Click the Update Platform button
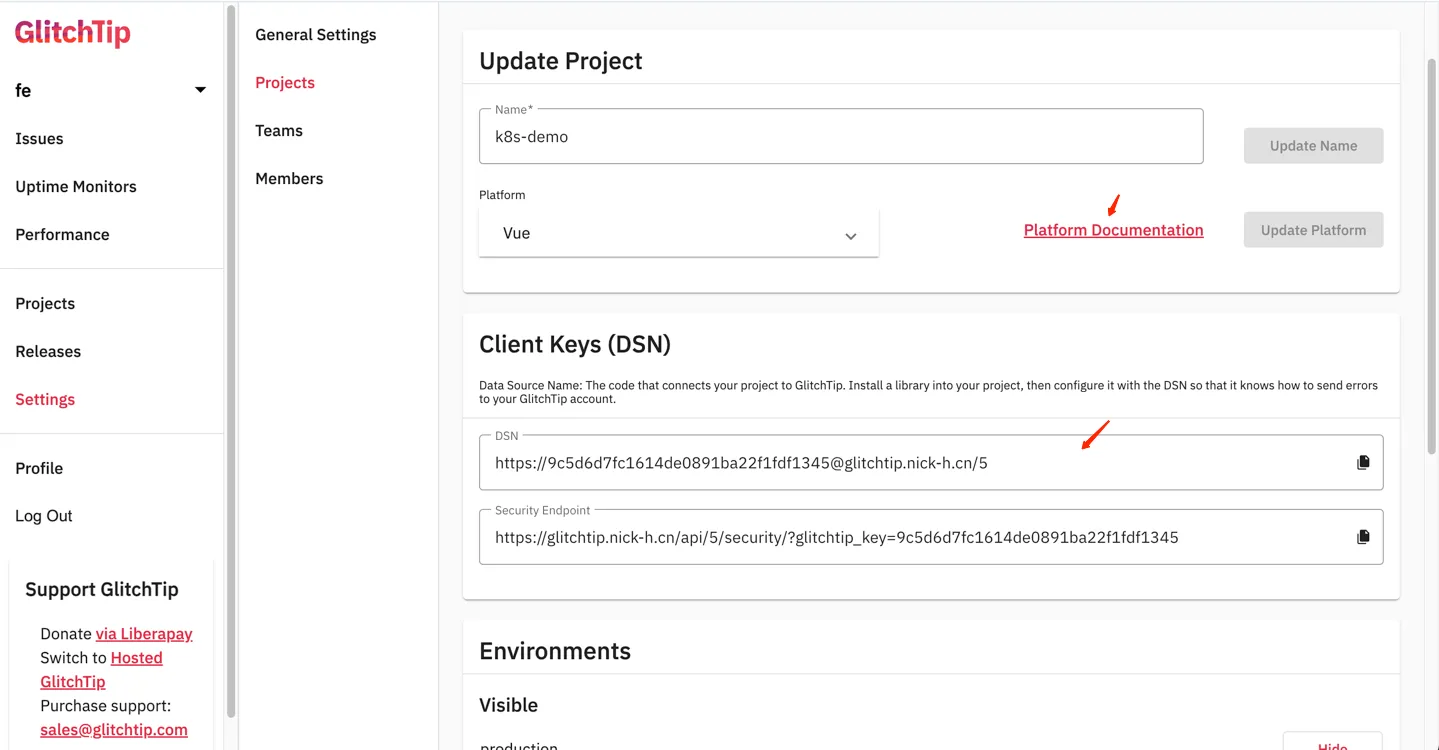This screenshot has width=1439, height=750. click(x=1313, y=229)
